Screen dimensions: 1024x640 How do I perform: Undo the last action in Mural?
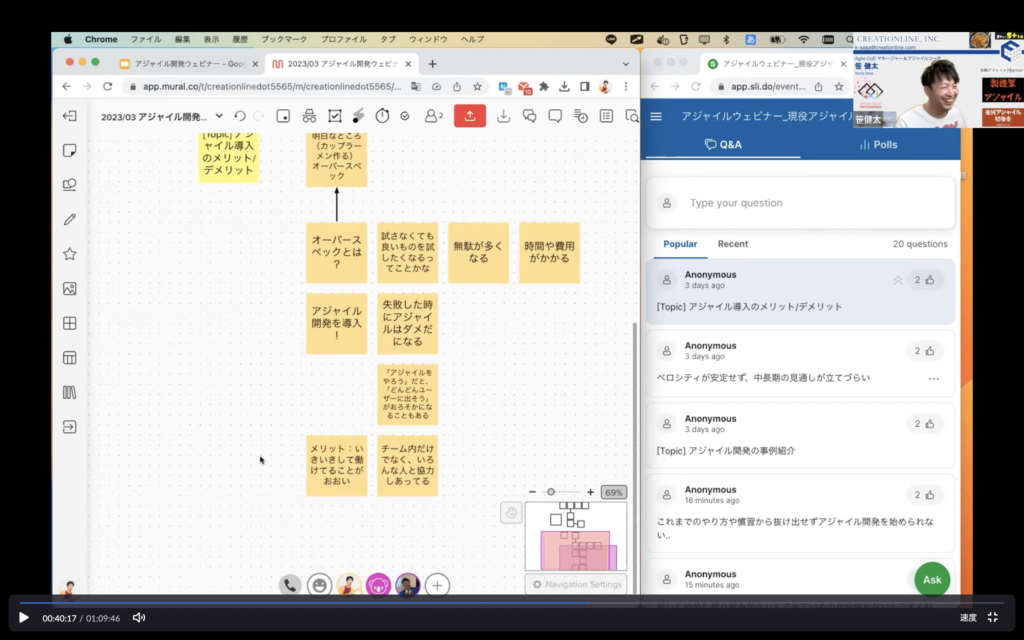(x=240, y=116)
